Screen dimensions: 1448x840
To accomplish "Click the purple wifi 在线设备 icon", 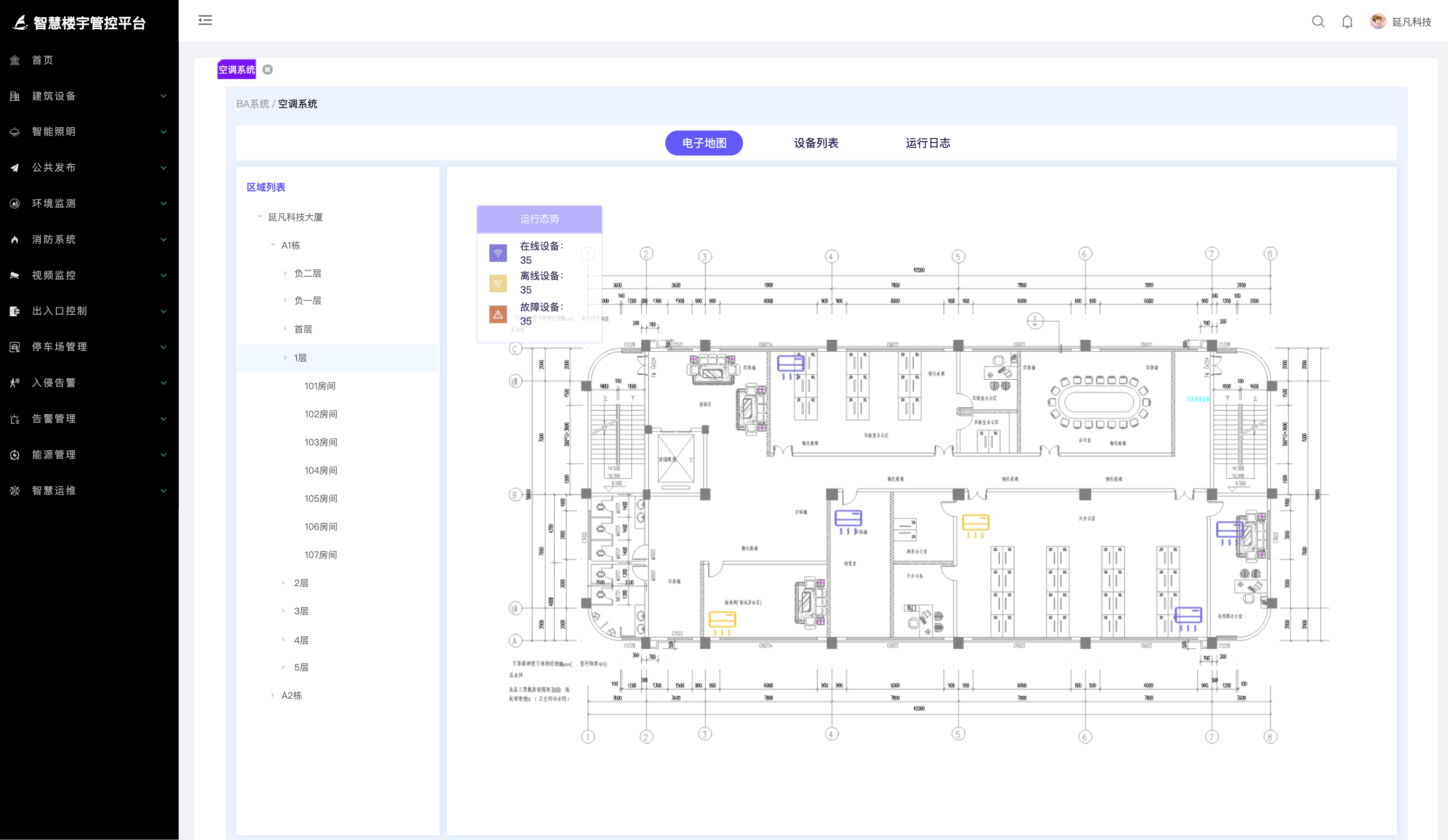I will (498, 253).
